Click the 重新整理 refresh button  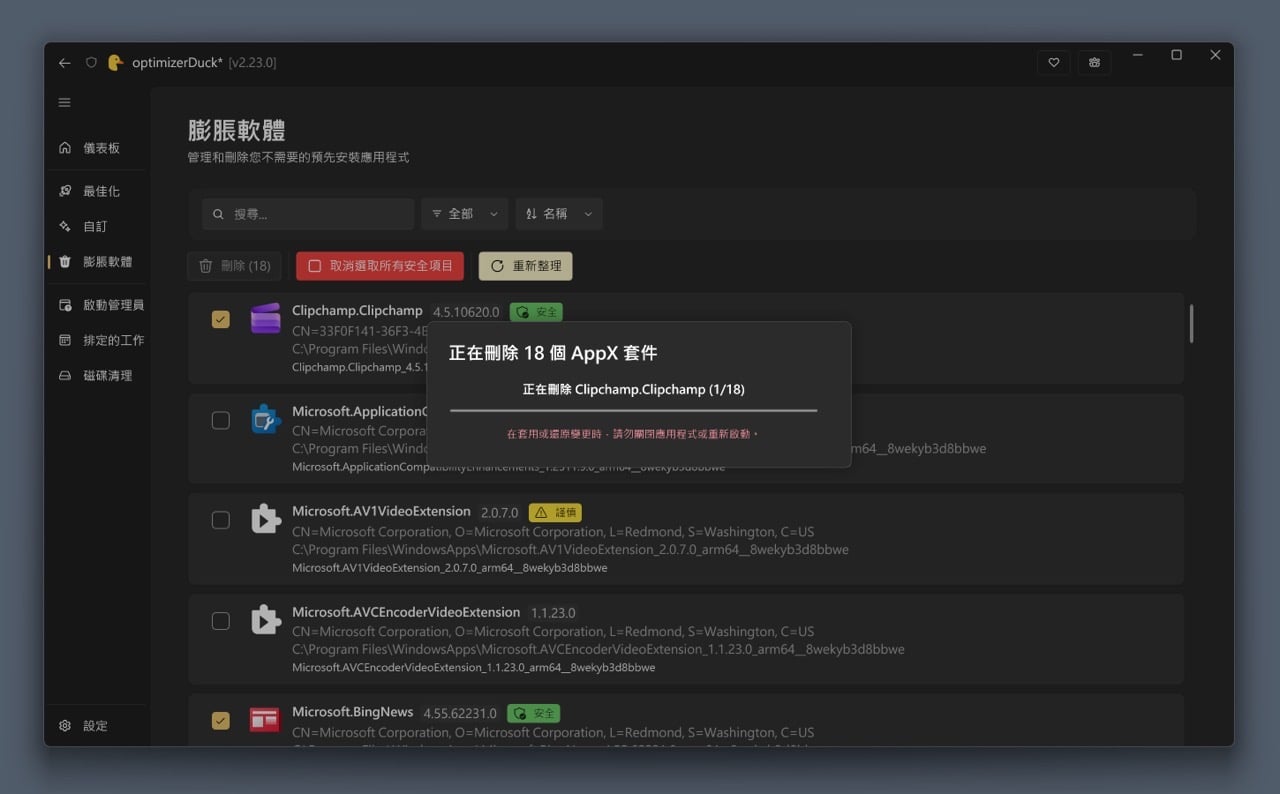pos(526,266)
